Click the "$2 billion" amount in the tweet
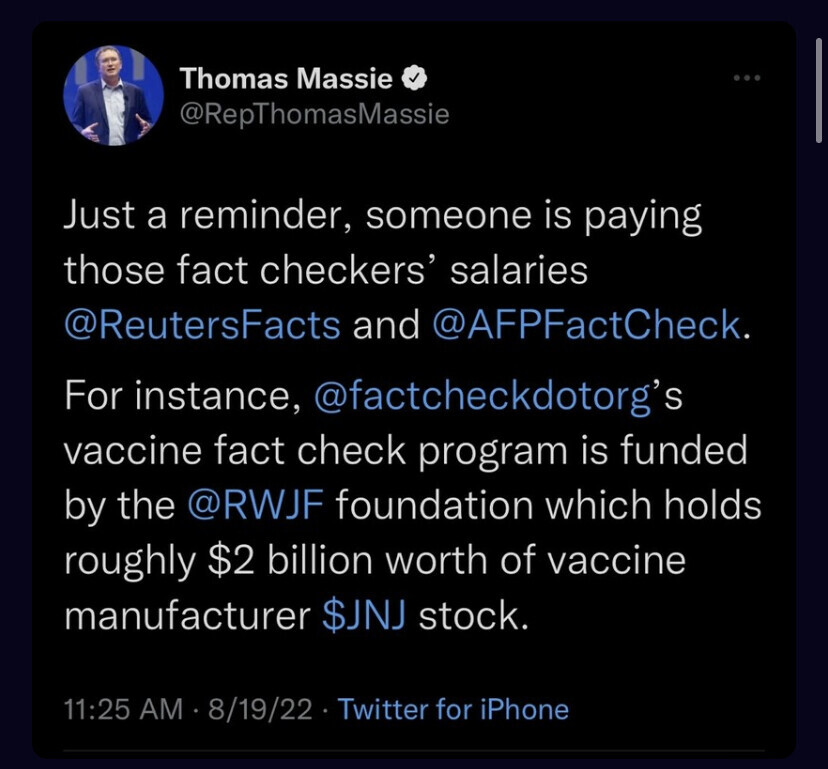828x769 pixels. pos(284,560)
